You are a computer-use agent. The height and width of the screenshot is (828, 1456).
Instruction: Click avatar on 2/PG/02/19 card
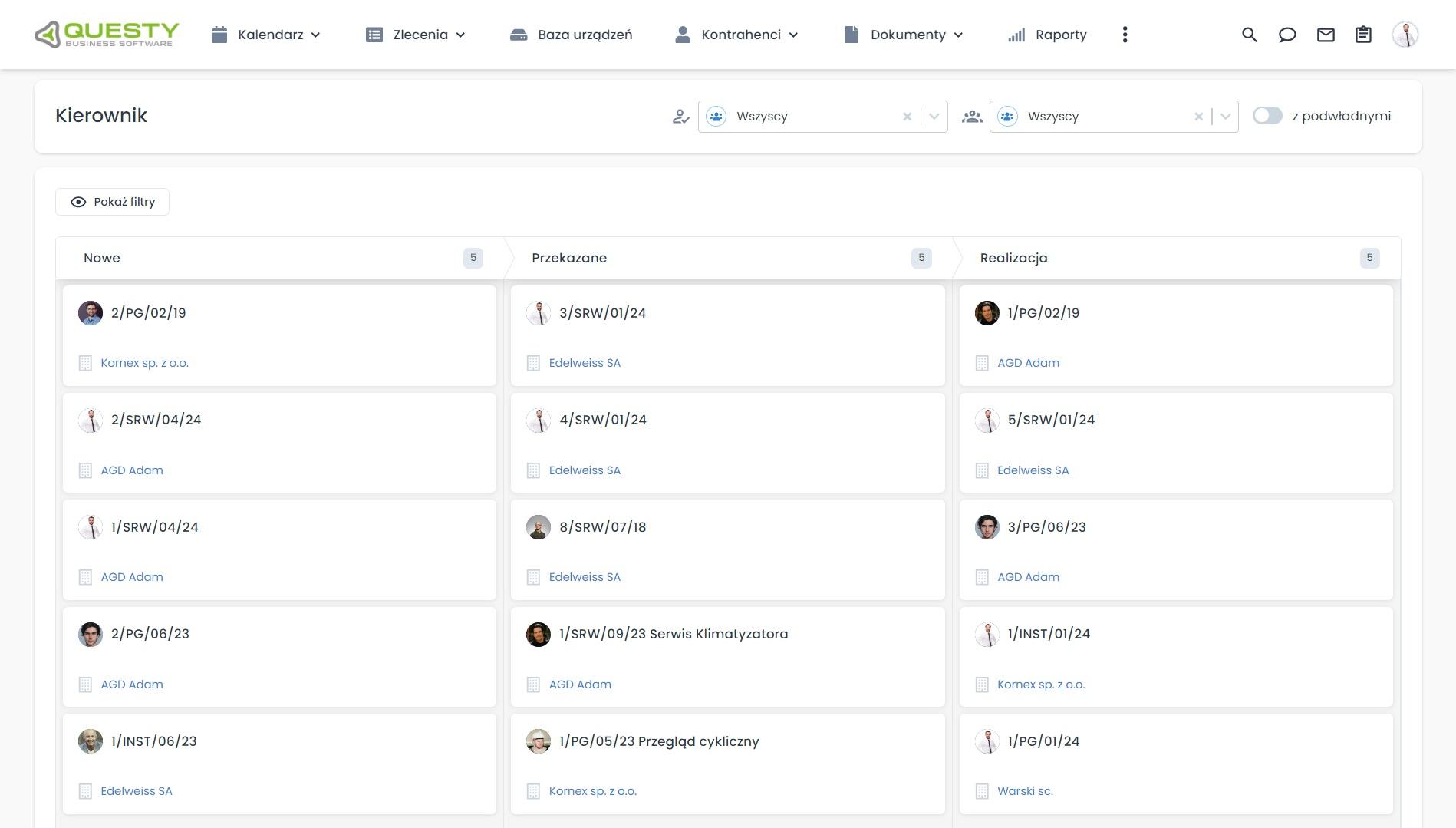pos(91,313)
